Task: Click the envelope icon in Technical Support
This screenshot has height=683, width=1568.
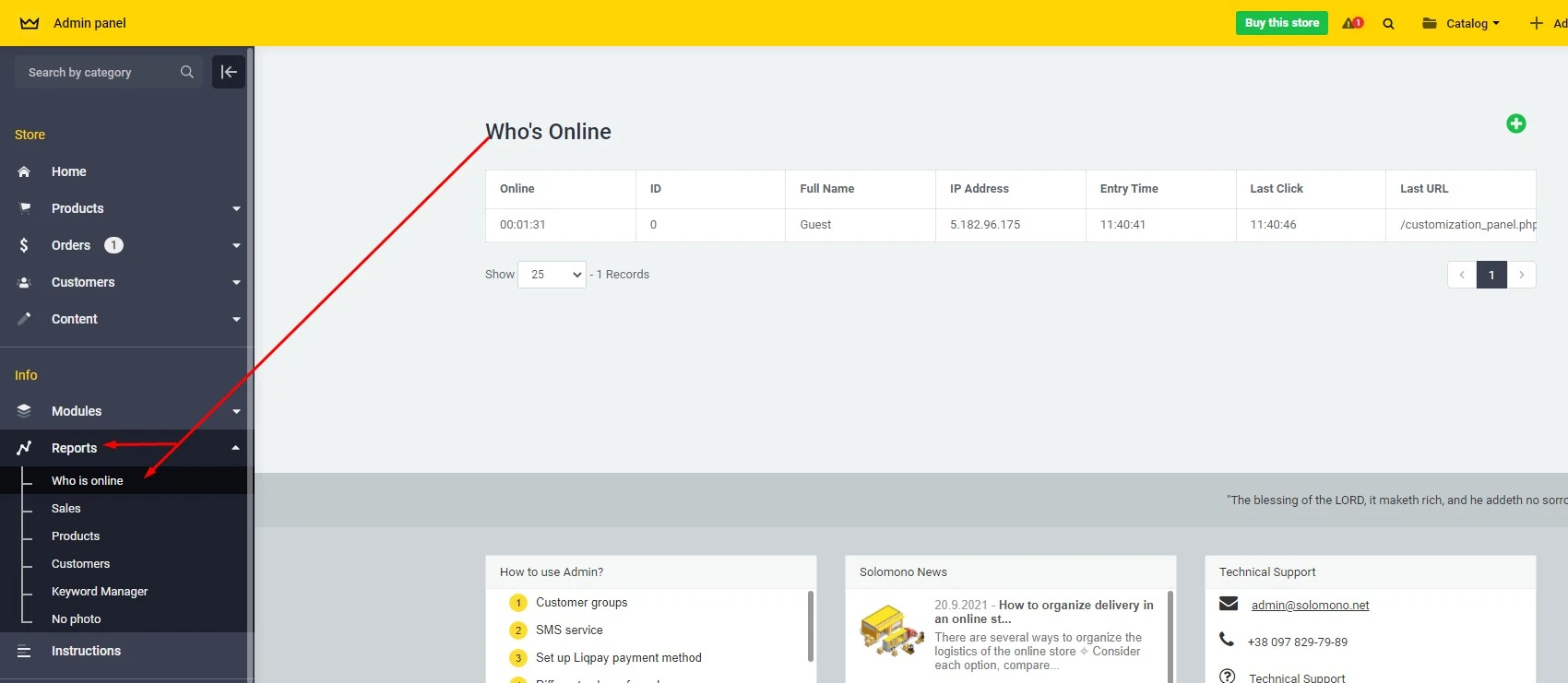Action: (1229, 604)
